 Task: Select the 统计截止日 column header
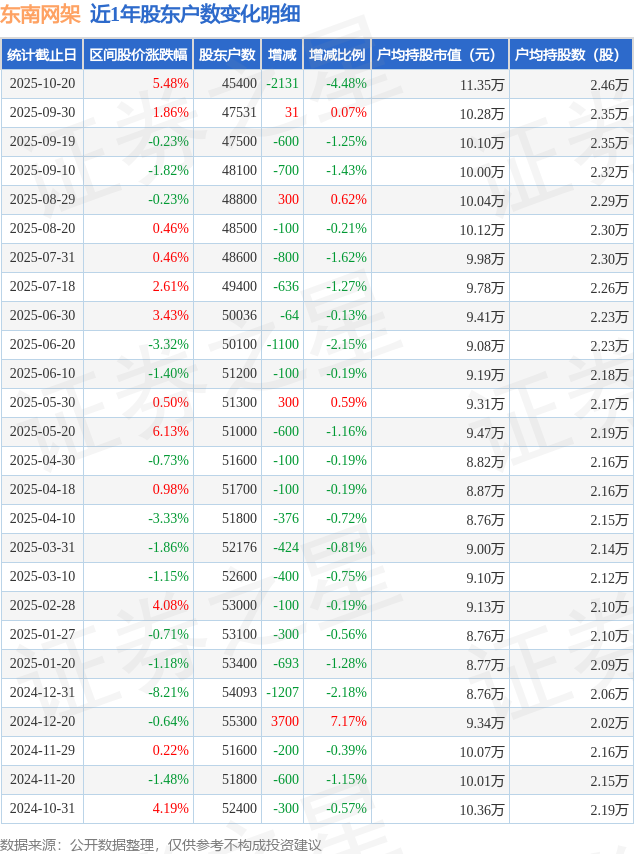point(41,55)
